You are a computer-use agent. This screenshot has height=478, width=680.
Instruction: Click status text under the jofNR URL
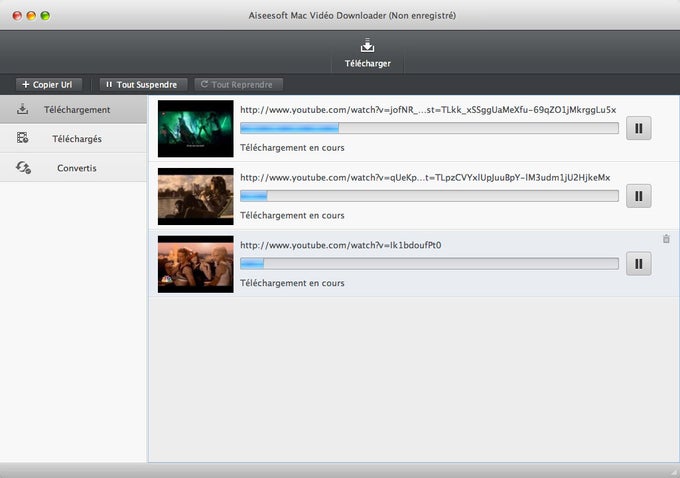(x=292, y=147)
